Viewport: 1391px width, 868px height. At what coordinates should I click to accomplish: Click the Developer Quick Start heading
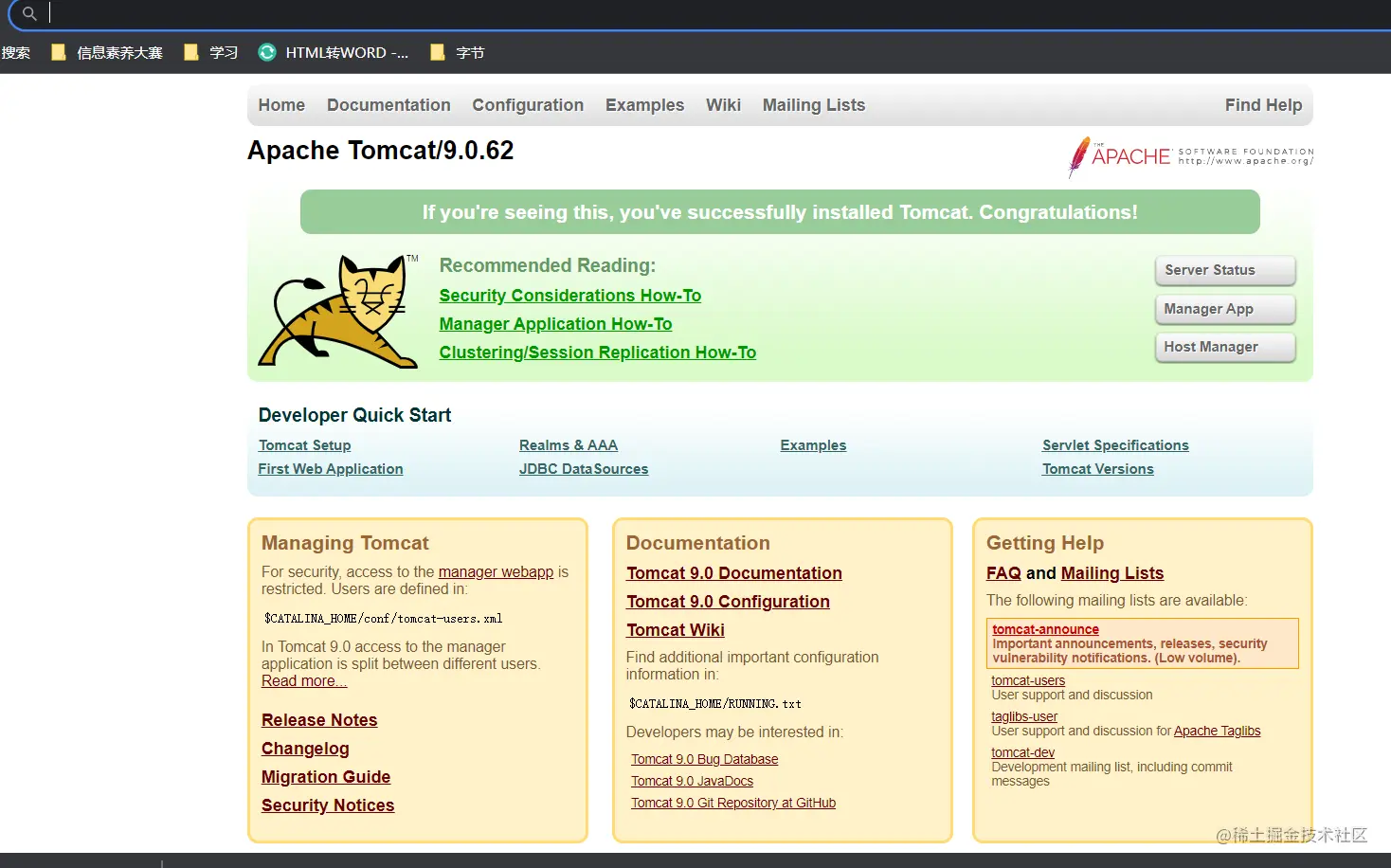tap(354, 415)
